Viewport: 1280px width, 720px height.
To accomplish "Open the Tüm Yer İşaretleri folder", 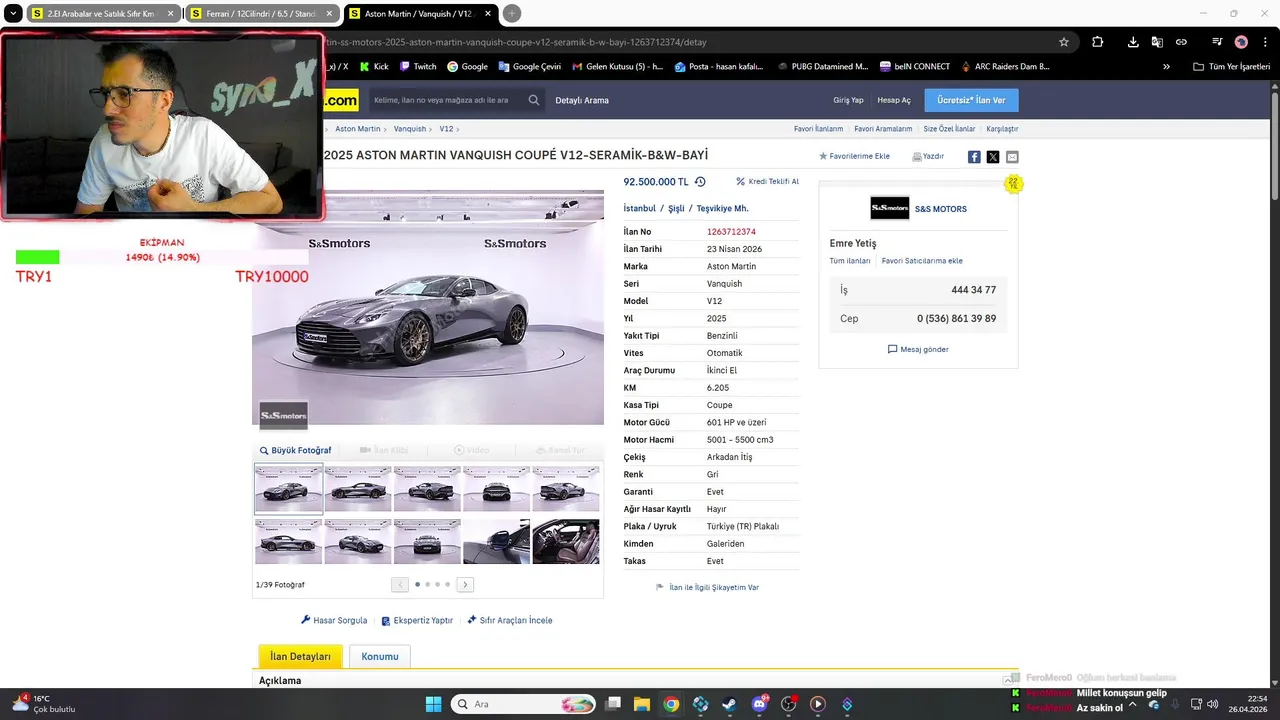I will pyautogui.click(x=1232, y=67).
